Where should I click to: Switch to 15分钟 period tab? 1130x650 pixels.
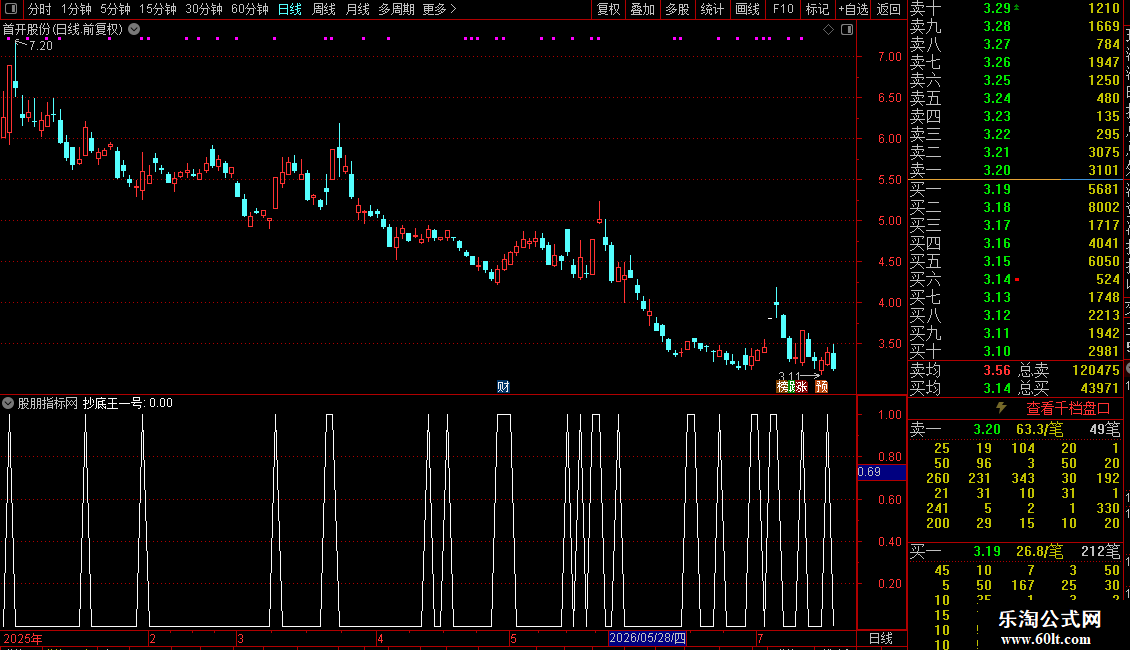[x=158, y=9]
